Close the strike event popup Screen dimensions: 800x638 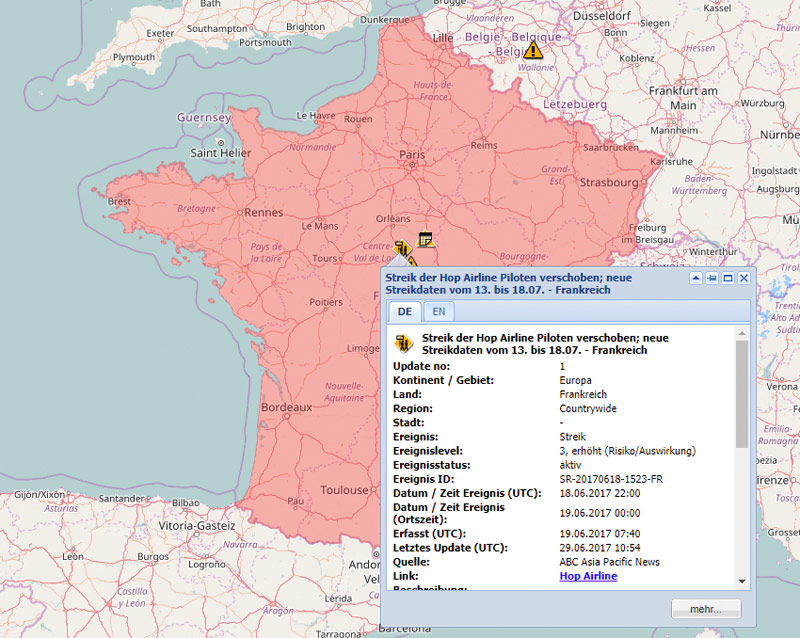click(744, 278)
